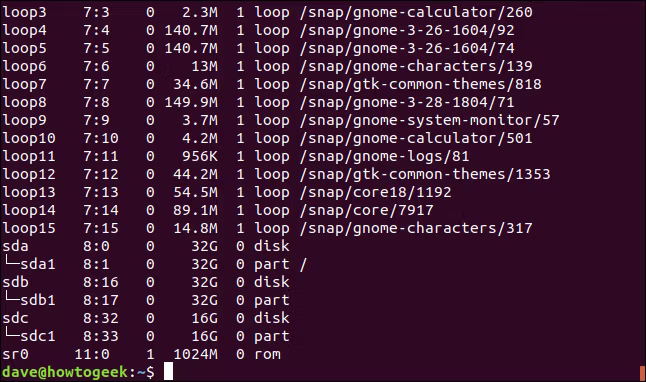The height and width of the screenshot is (382, 646).
Task: Click the /snap/gnome-characters/139 mount path
Action: 416,66
